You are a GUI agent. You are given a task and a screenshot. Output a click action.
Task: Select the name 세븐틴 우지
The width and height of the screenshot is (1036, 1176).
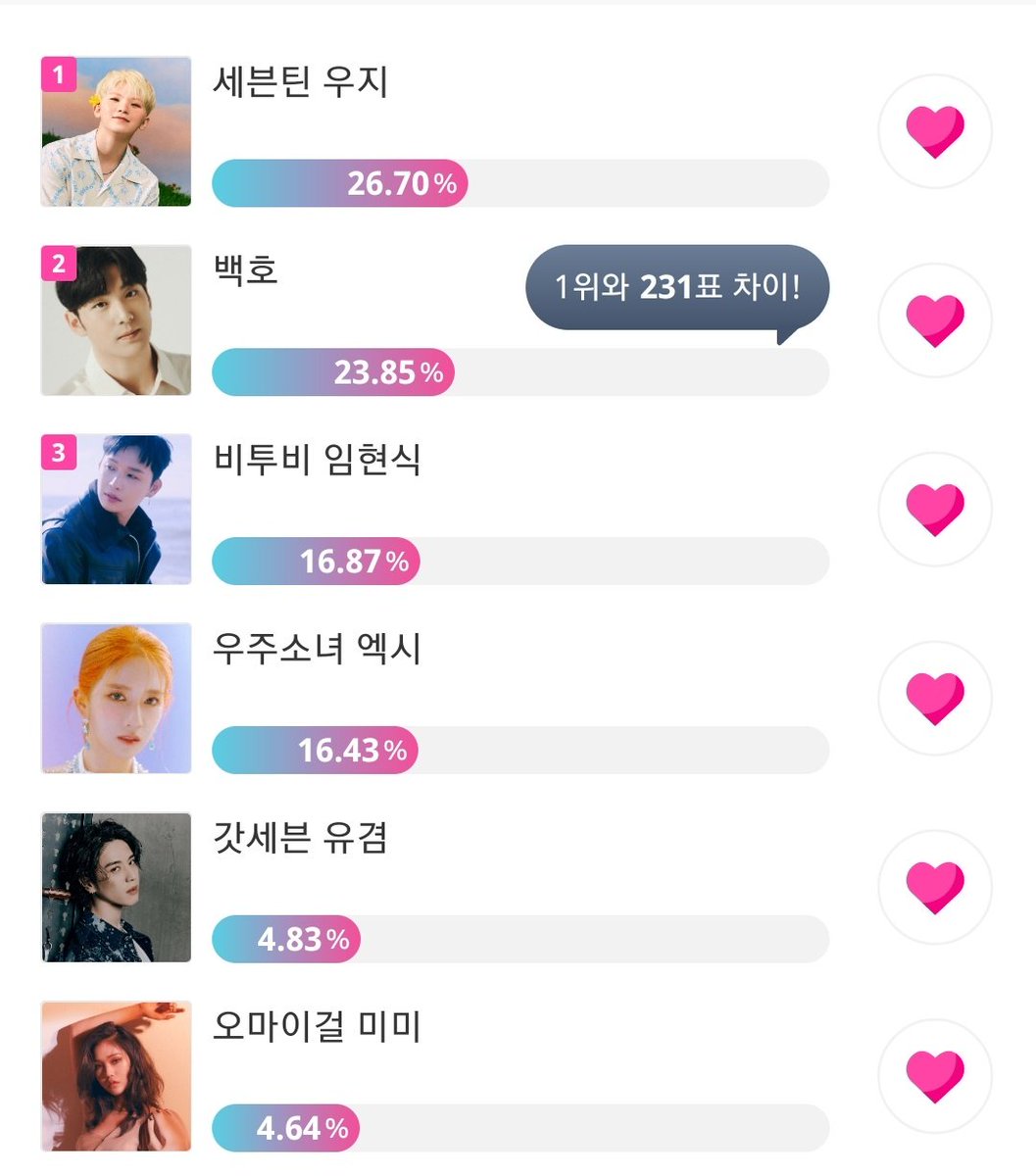(x=301, y=82)
